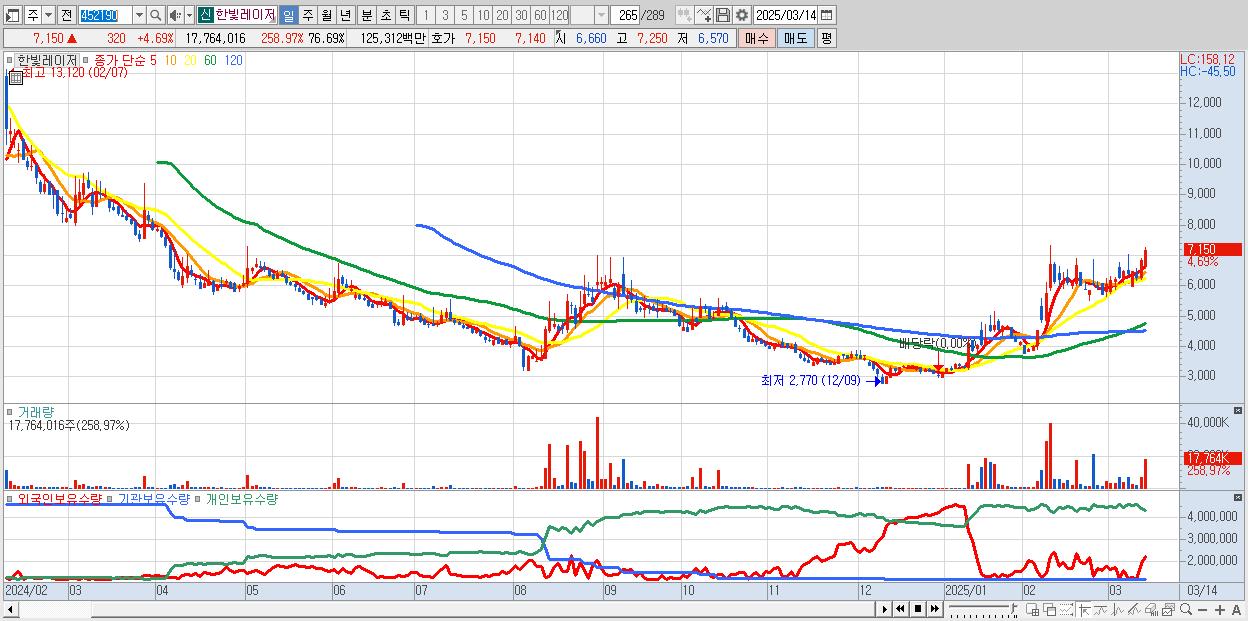Switch to yearly 년 chart period
Screen dimensions: 1248x621
click(345, 15)
